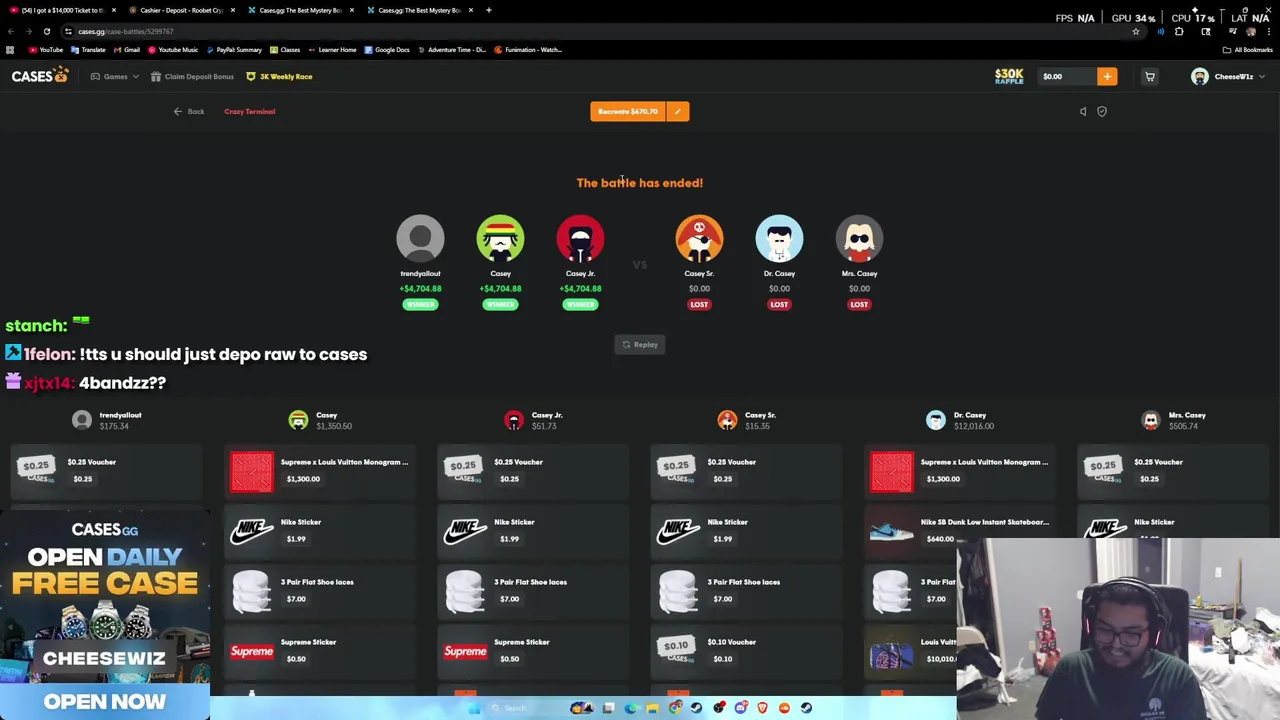Open the PayPal Summary bookmark
The width and height of the screenshot is (1280, 720).
click(x=233, y=49)
